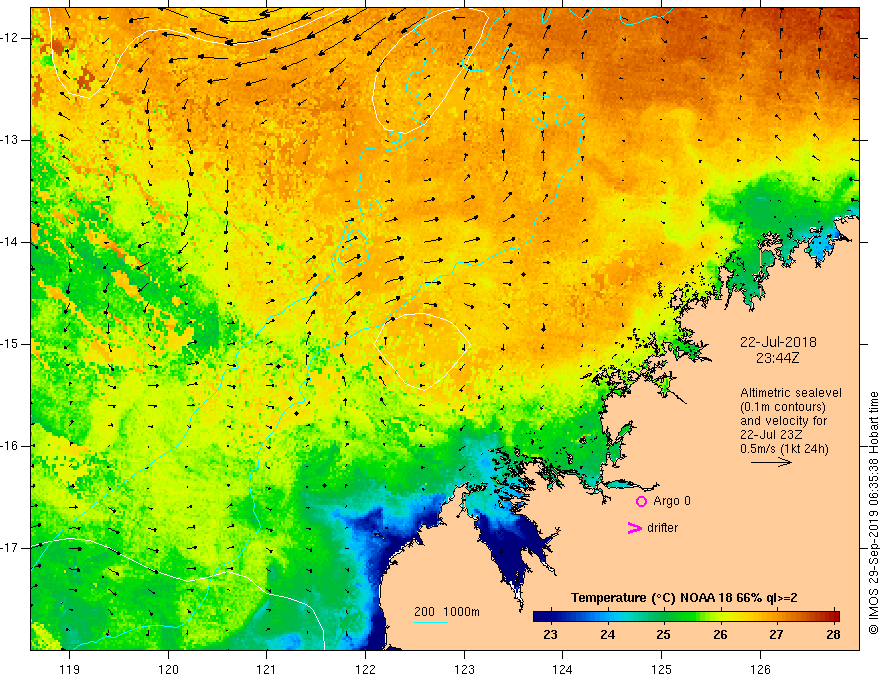Click the longitude axis label 123
The width and height of the screenshot is (880, 680).
coord(464,669)
